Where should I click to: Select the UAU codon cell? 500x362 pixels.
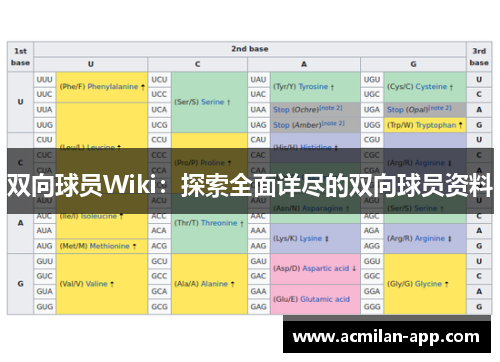pyautogui.click(x=259, y=80)
